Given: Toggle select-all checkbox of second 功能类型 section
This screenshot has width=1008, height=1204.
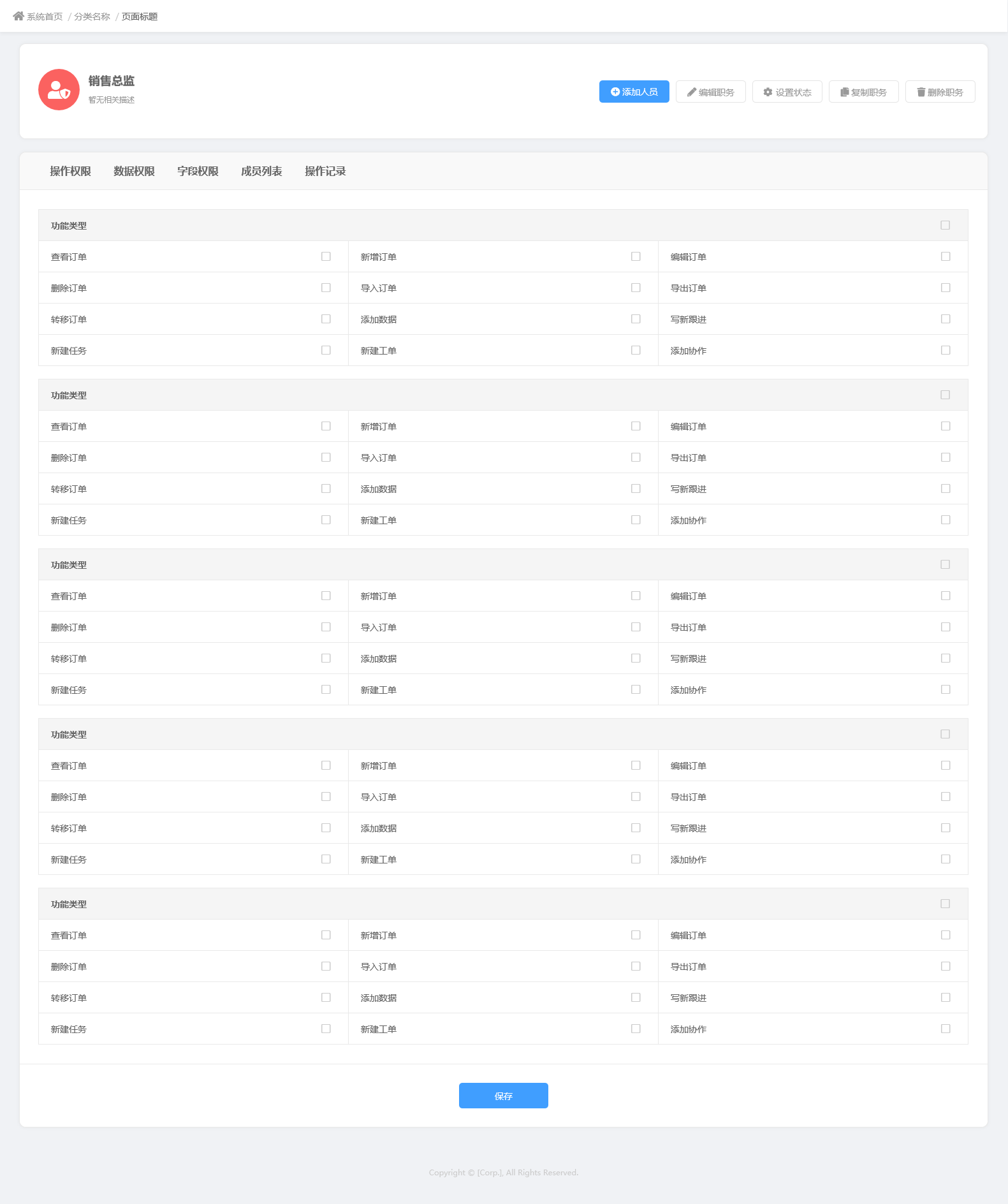Looking at the screenshot, I should (x=946, y=395).
